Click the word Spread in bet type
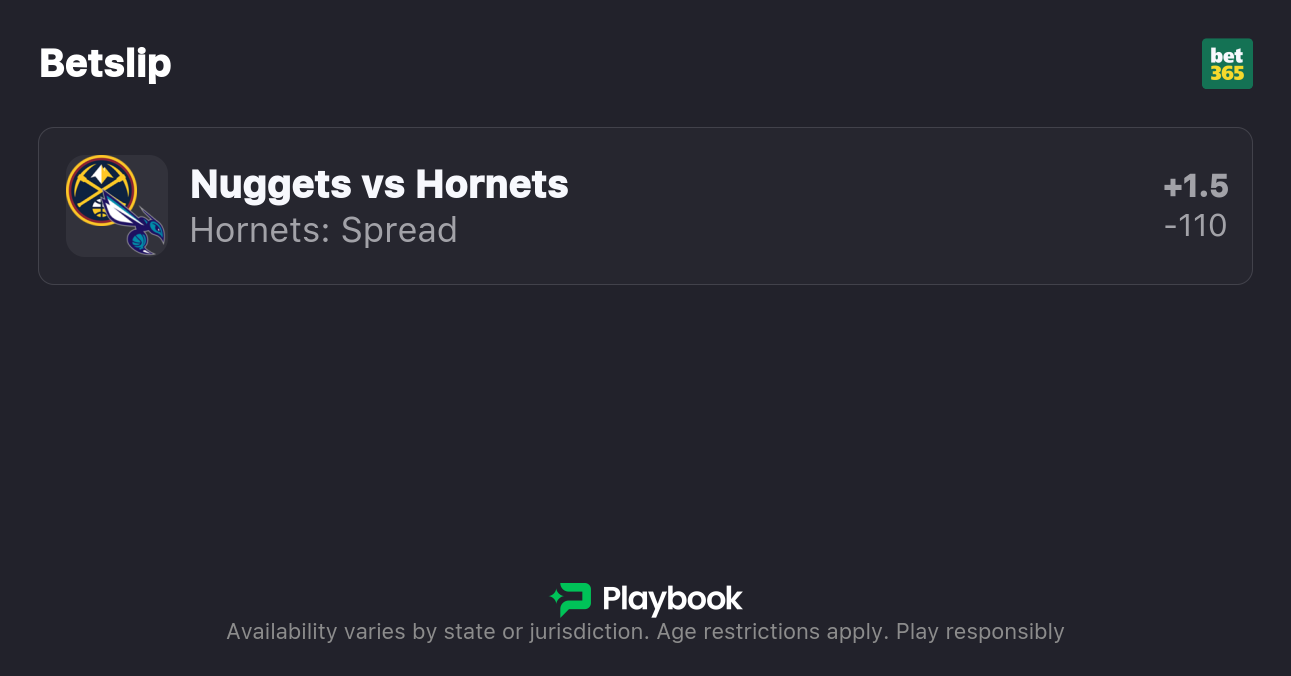Viewport: 1291px width, 676px height. click(x=399, y=230)
